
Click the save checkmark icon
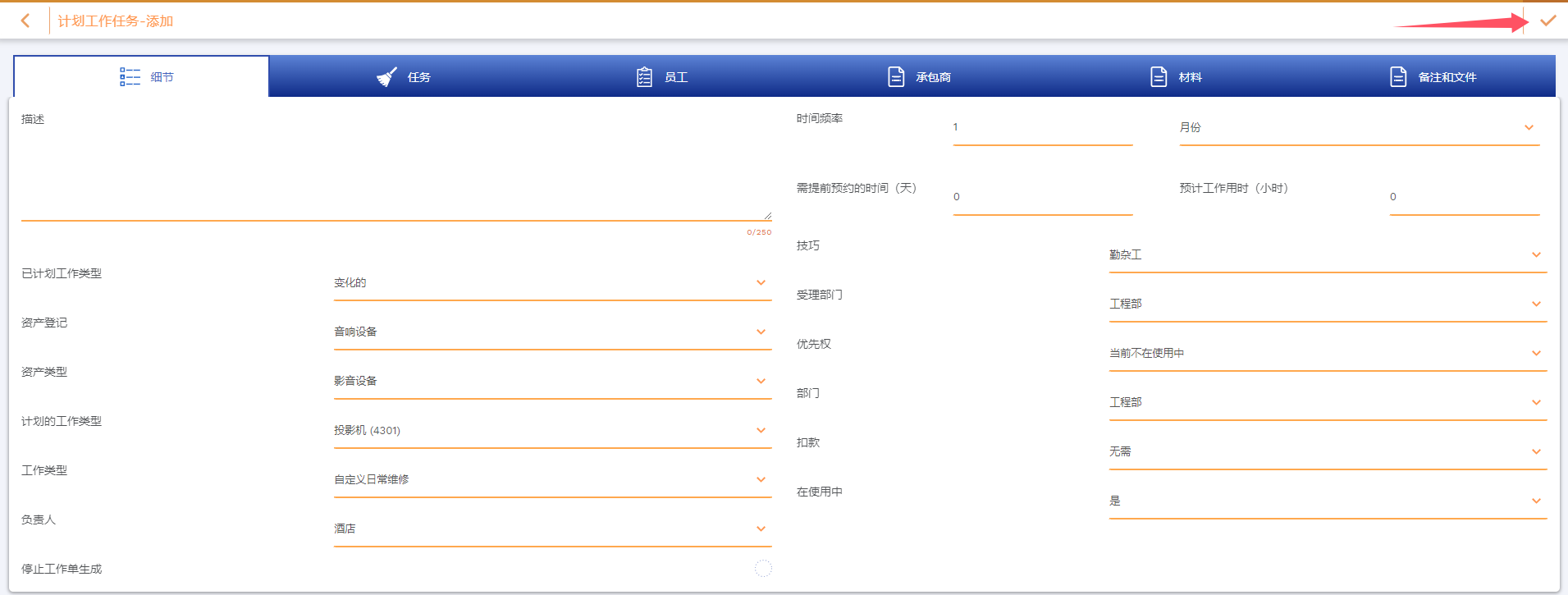[x=1547, y=21]
